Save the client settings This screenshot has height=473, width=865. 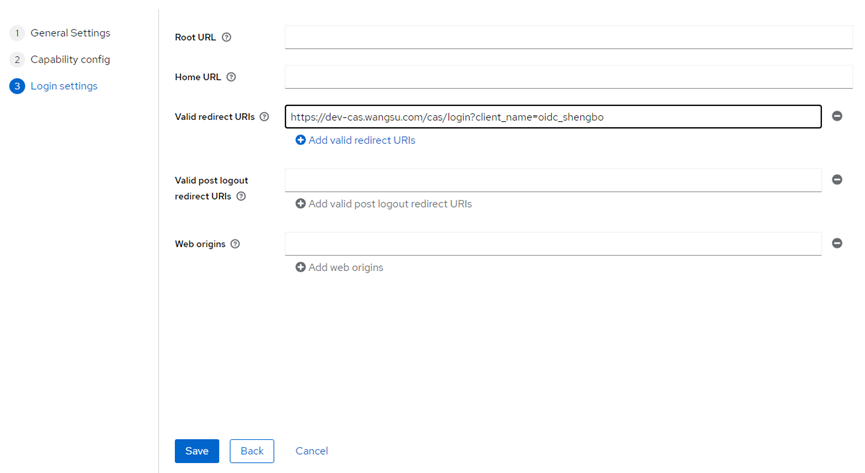tap(197, 451)
